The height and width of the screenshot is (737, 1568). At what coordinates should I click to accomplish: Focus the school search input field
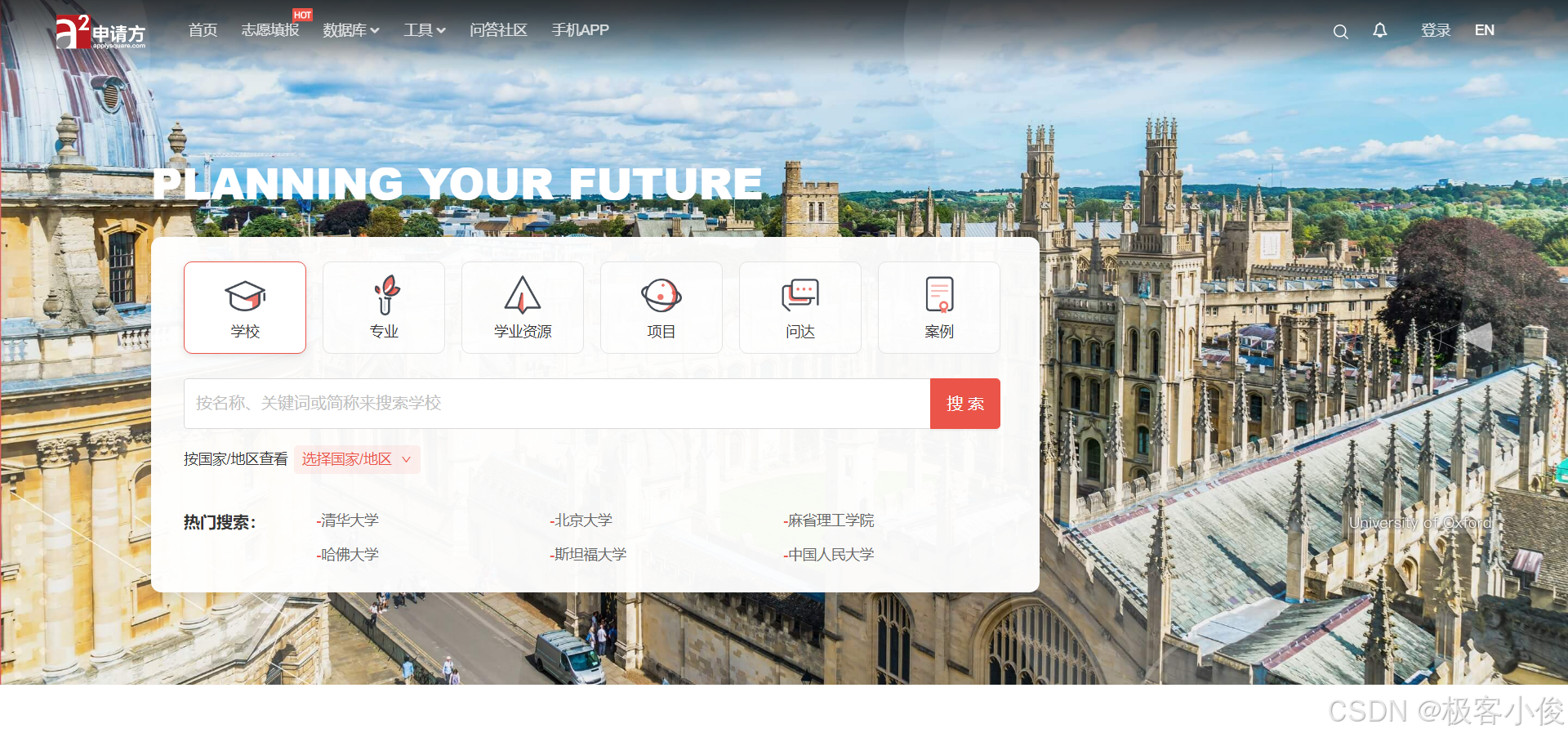557,404
